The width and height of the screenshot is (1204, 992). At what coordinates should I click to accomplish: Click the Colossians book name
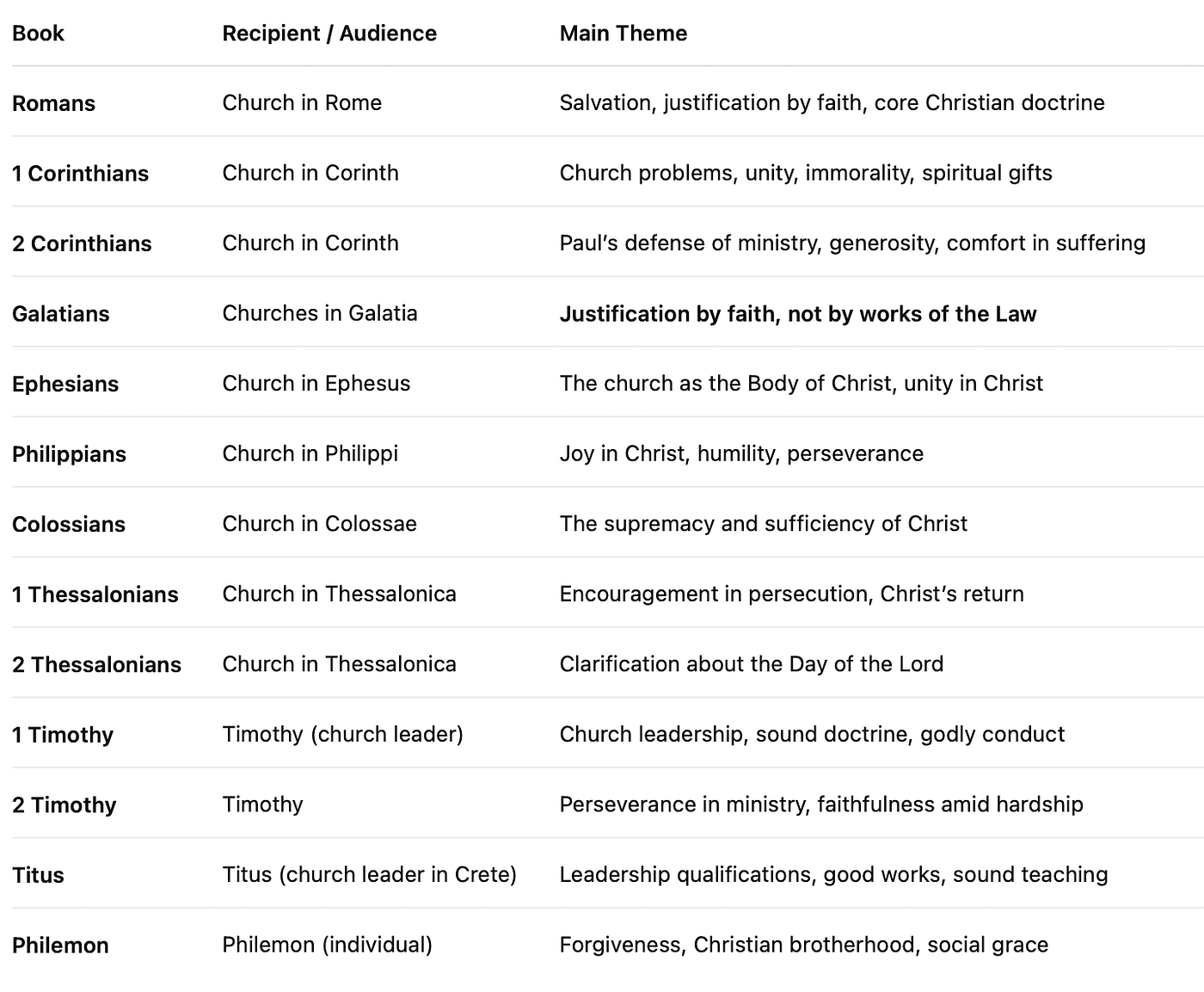click(x=69, y=524)
